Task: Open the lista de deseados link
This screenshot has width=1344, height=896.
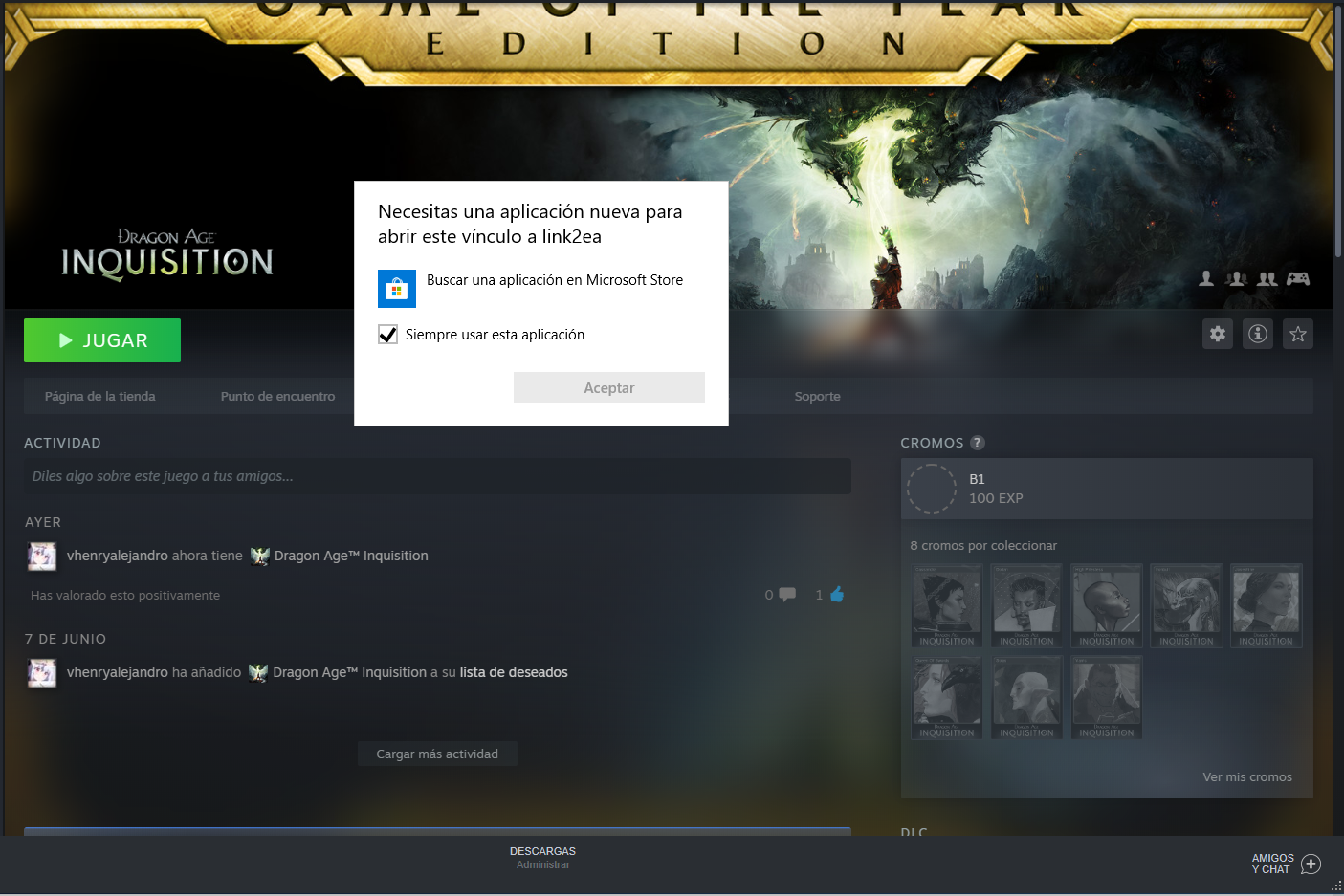Action: [514, 672]
